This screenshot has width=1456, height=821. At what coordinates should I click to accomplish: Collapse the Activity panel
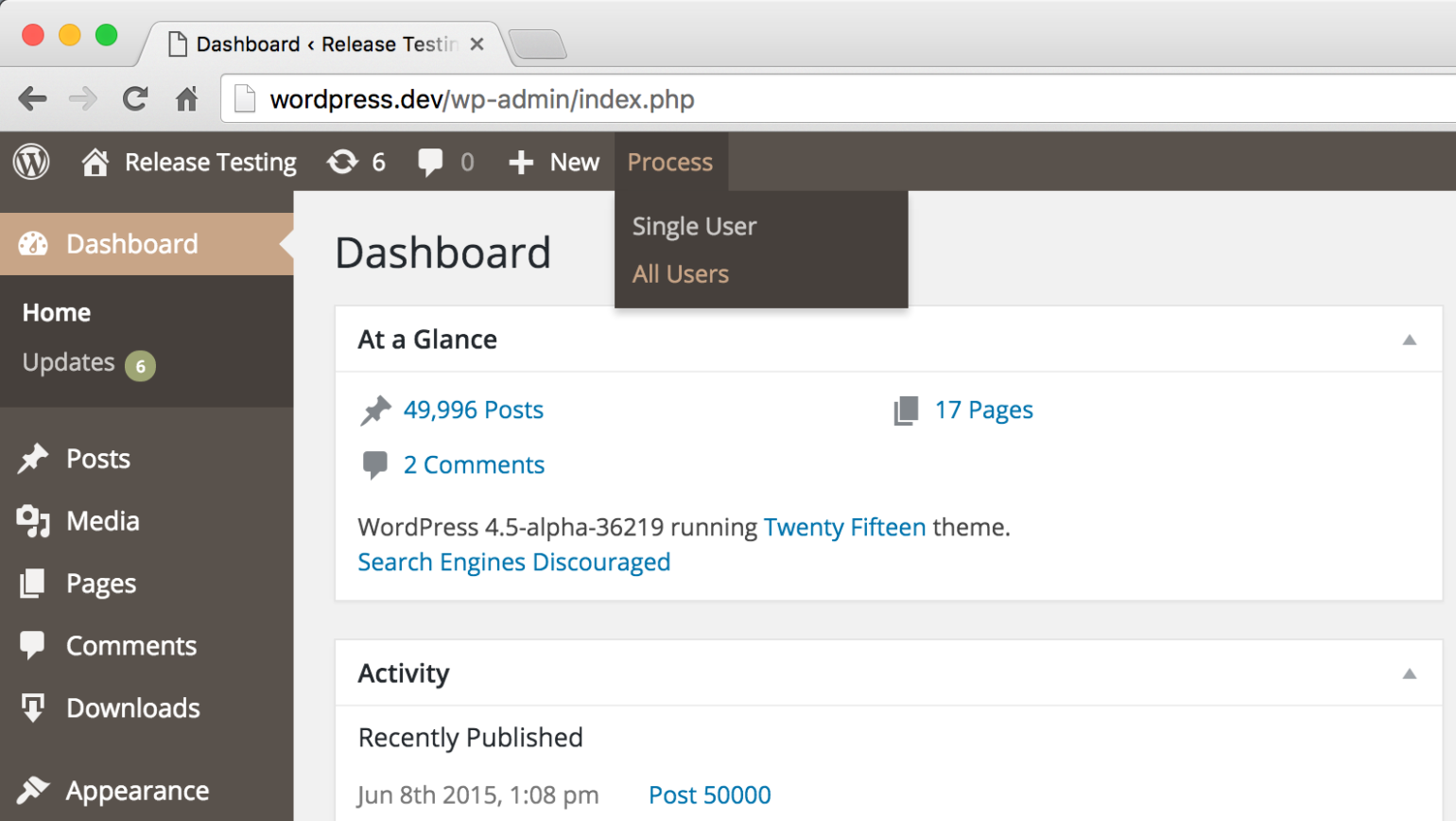click(1409, 673)
